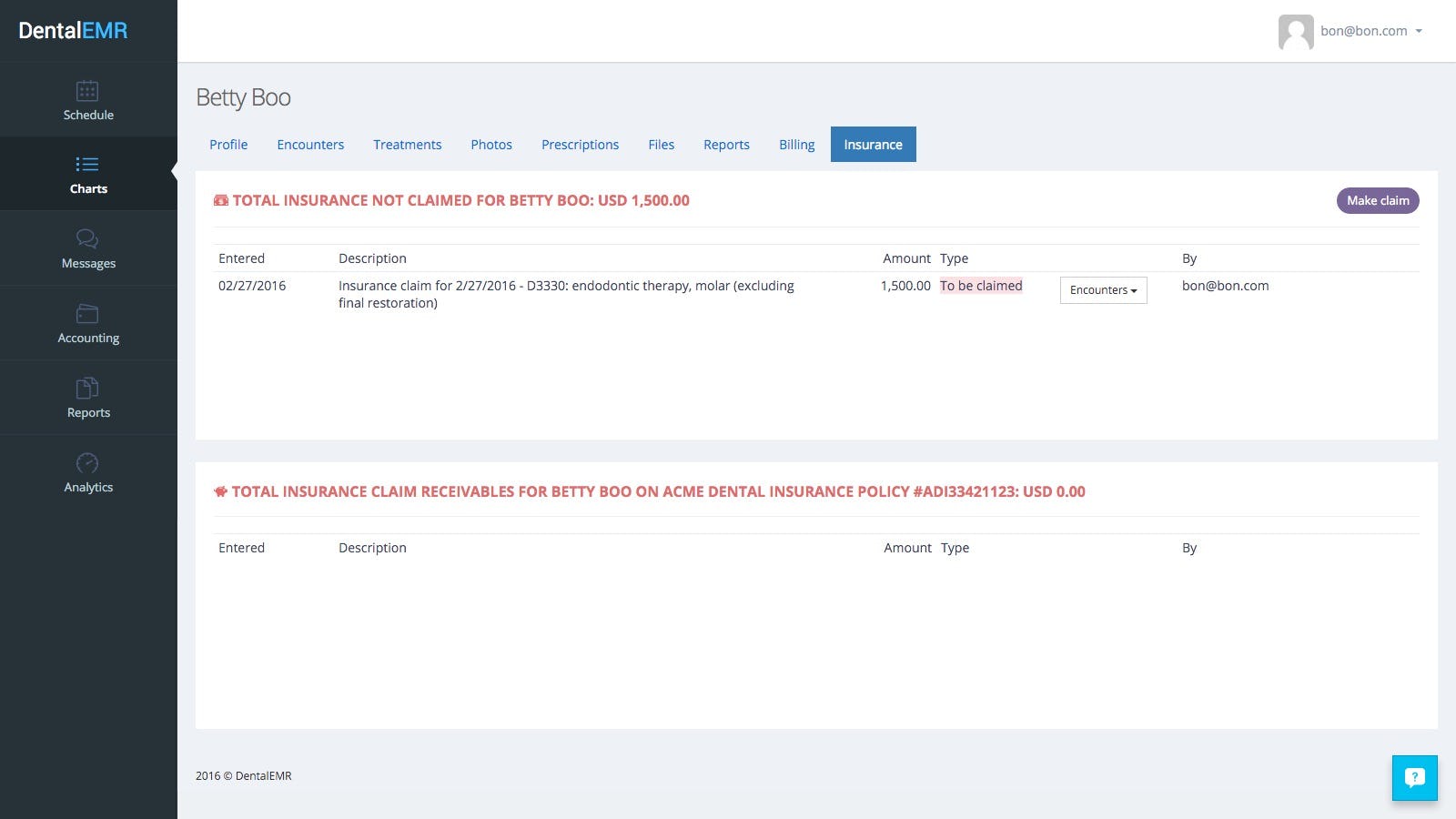Open the Encounters dropdown for the claim row

point(1103,289)
